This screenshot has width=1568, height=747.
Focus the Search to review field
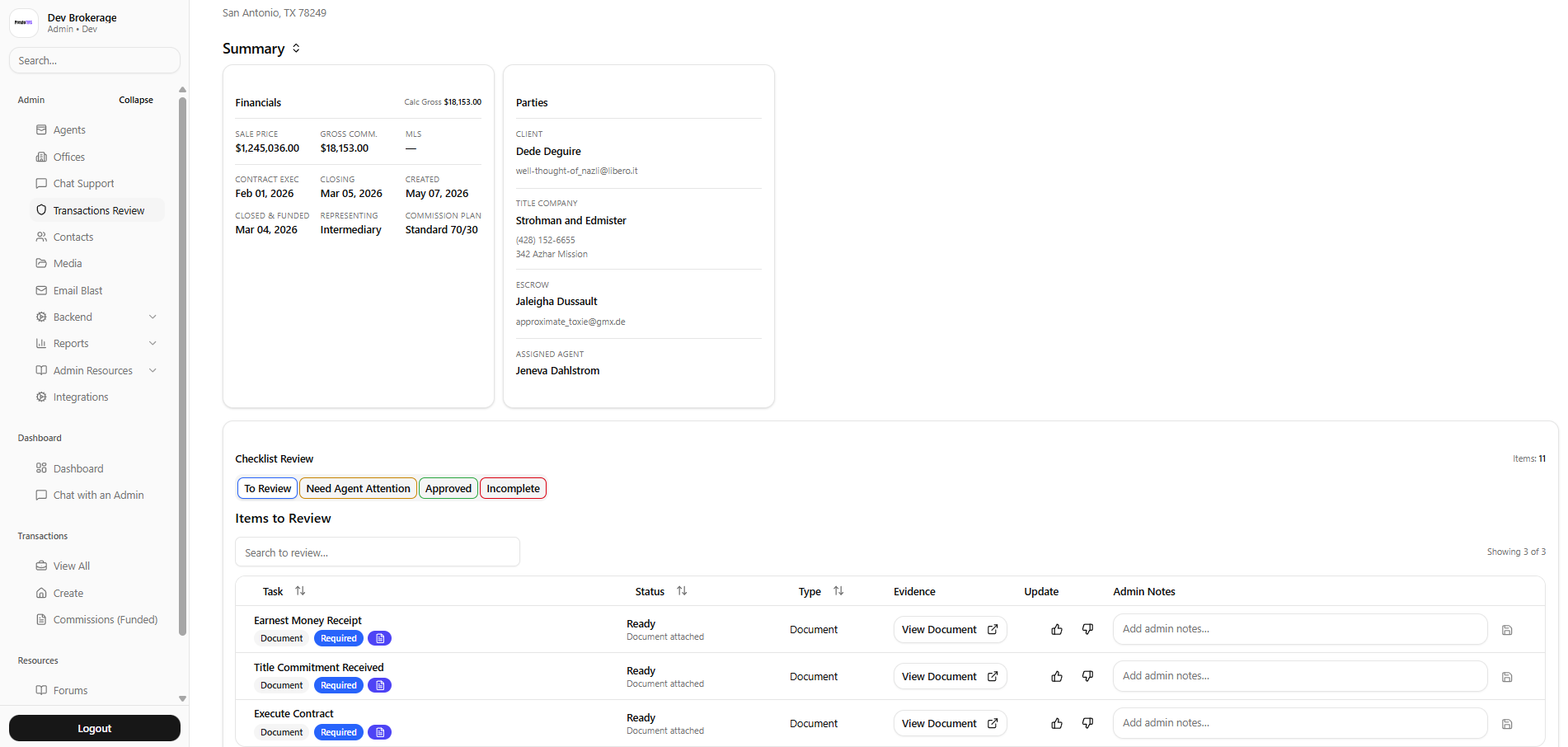378,552
